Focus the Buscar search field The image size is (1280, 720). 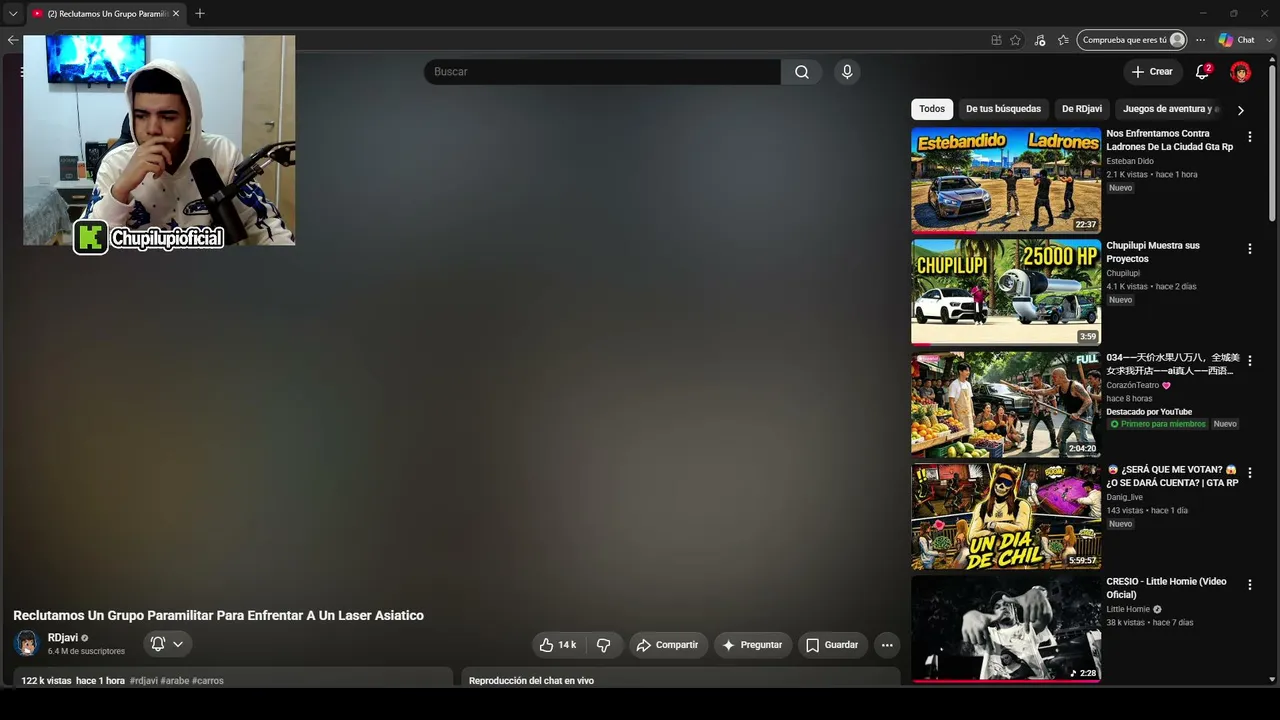coord(602,72)
